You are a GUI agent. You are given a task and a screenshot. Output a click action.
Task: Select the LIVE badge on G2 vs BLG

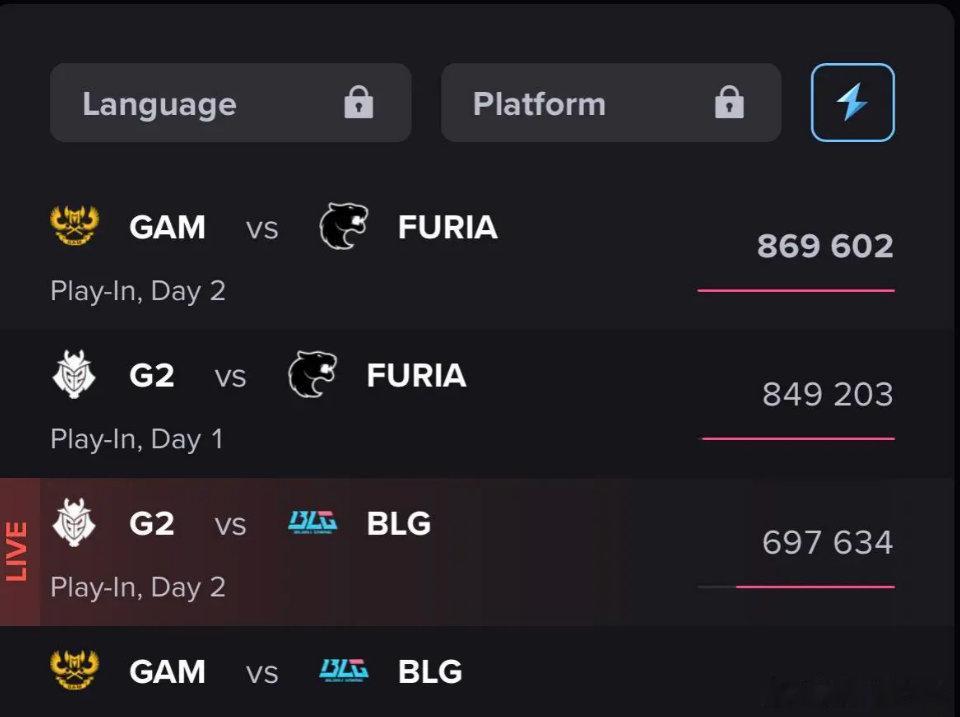18,552
